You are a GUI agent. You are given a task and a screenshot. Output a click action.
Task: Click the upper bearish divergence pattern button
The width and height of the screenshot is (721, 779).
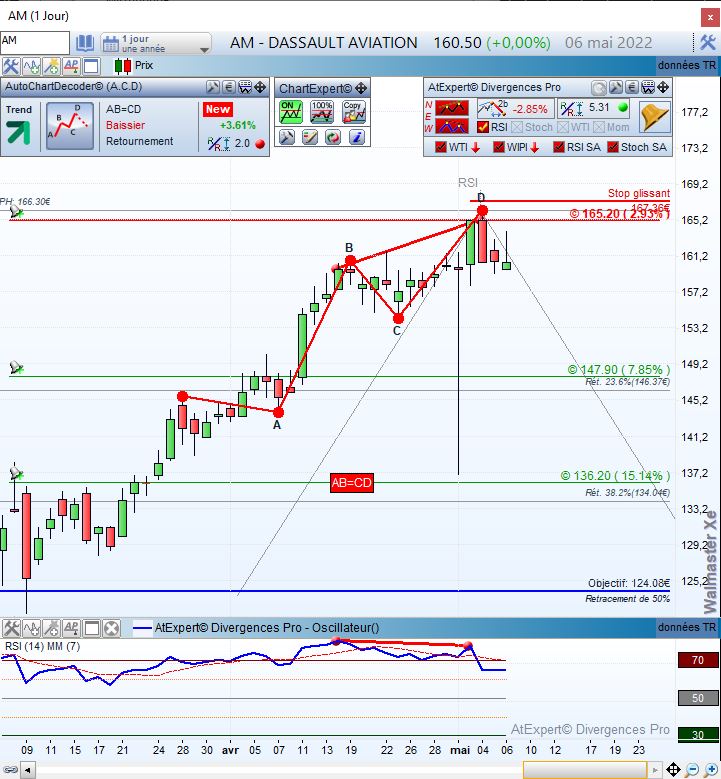[x=452, y=107]
